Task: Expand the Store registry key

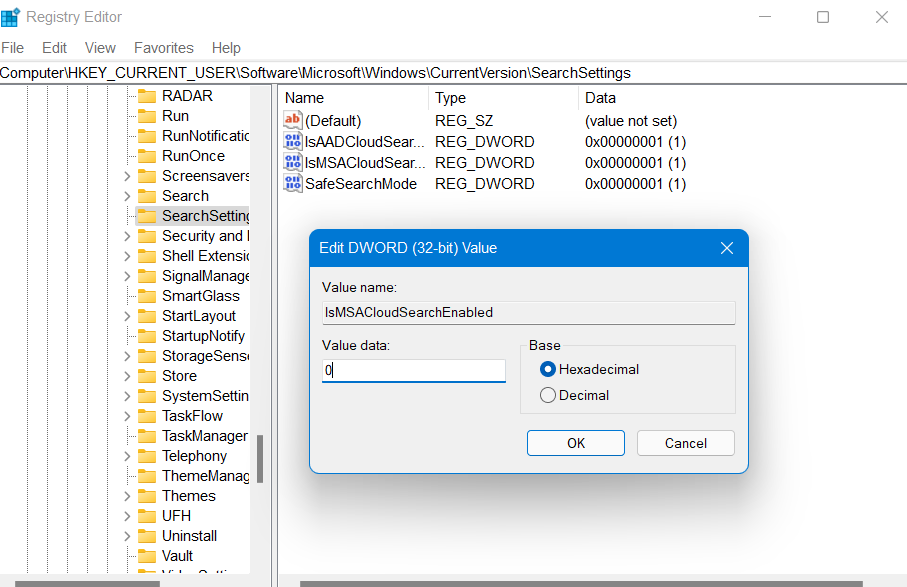Action: (x=127, y=376)
